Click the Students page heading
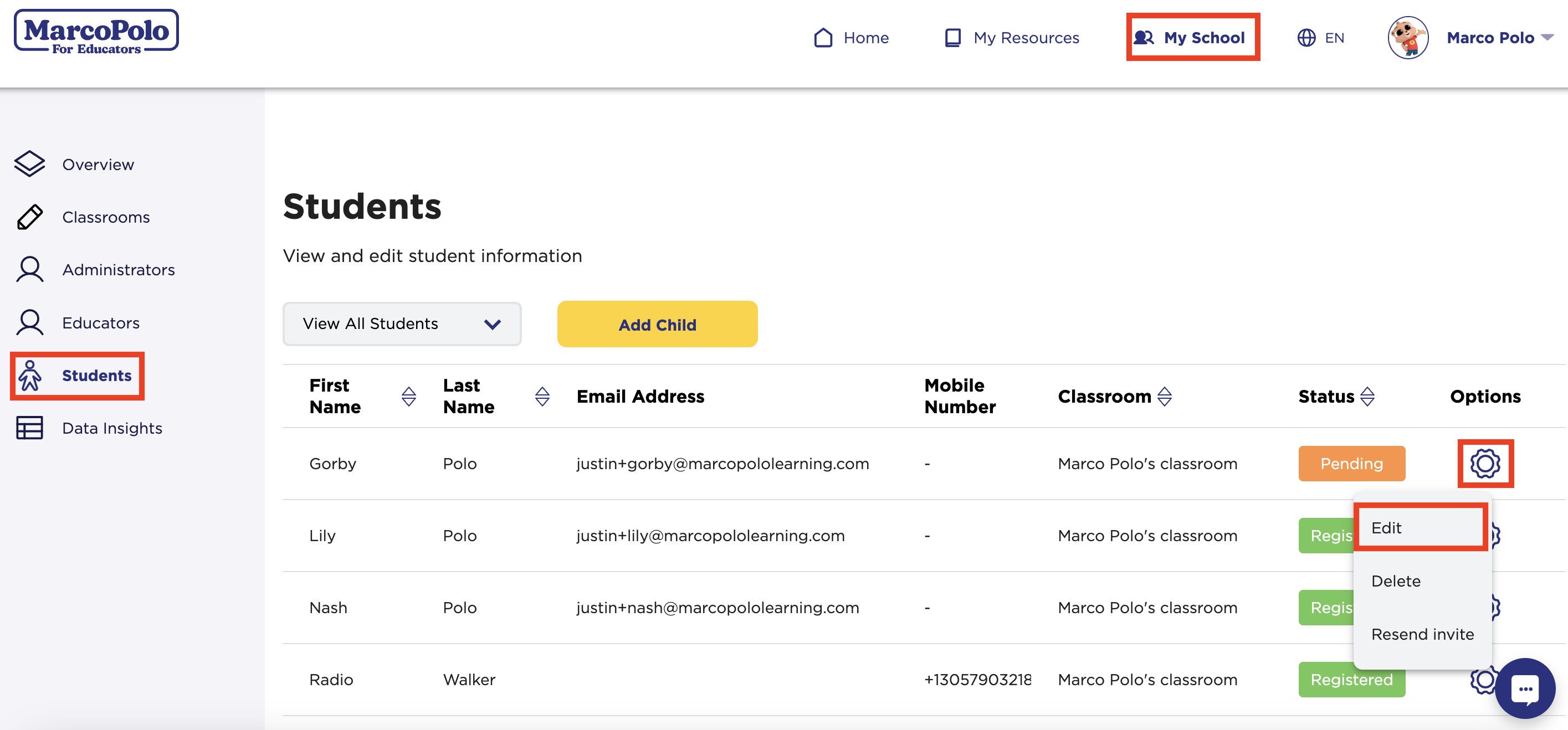The height and width of the screenshot is (730, 1568). [x=362, y=205]
